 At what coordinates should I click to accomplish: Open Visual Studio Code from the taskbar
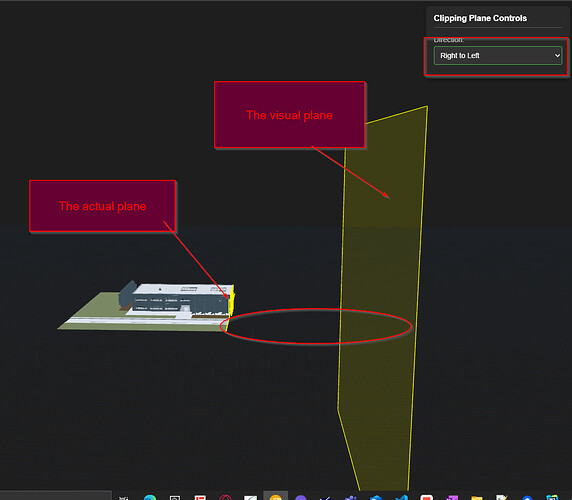click(401, 497)
